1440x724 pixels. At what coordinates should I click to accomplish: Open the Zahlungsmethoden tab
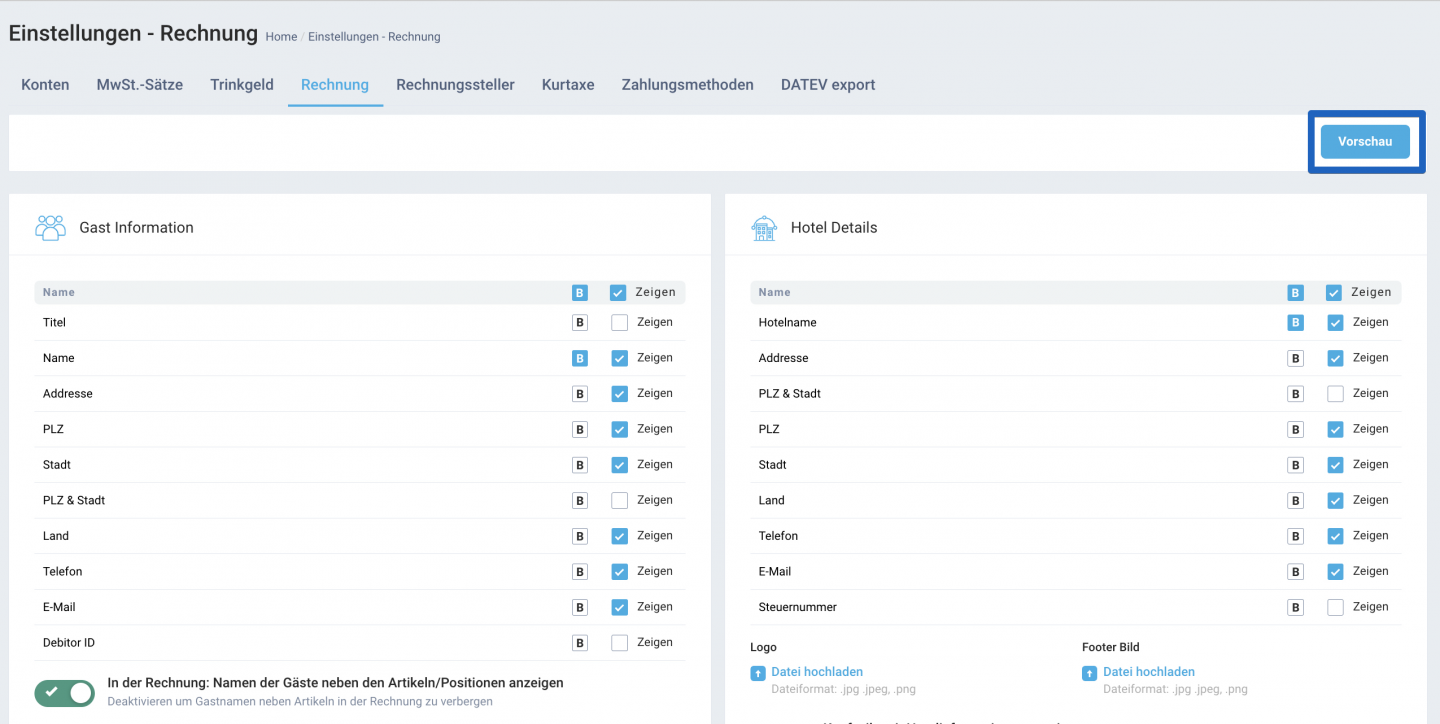click(x=688, y=85)
